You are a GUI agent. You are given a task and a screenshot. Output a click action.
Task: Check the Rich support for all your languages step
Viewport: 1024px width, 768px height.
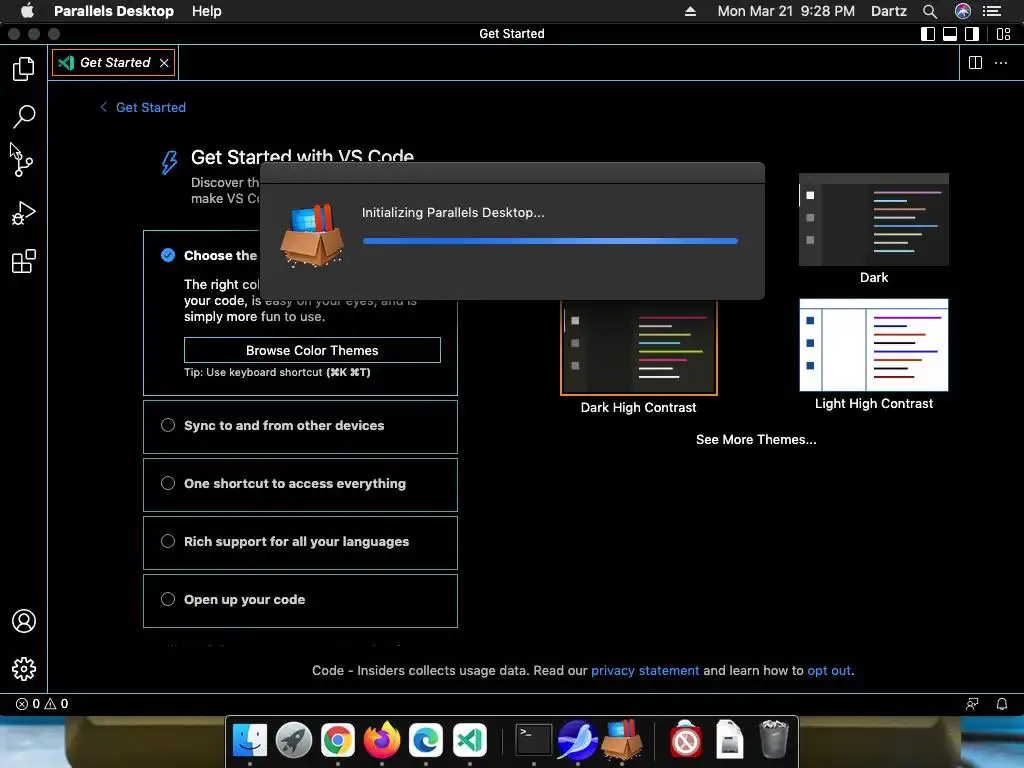(x=168, y=541)
